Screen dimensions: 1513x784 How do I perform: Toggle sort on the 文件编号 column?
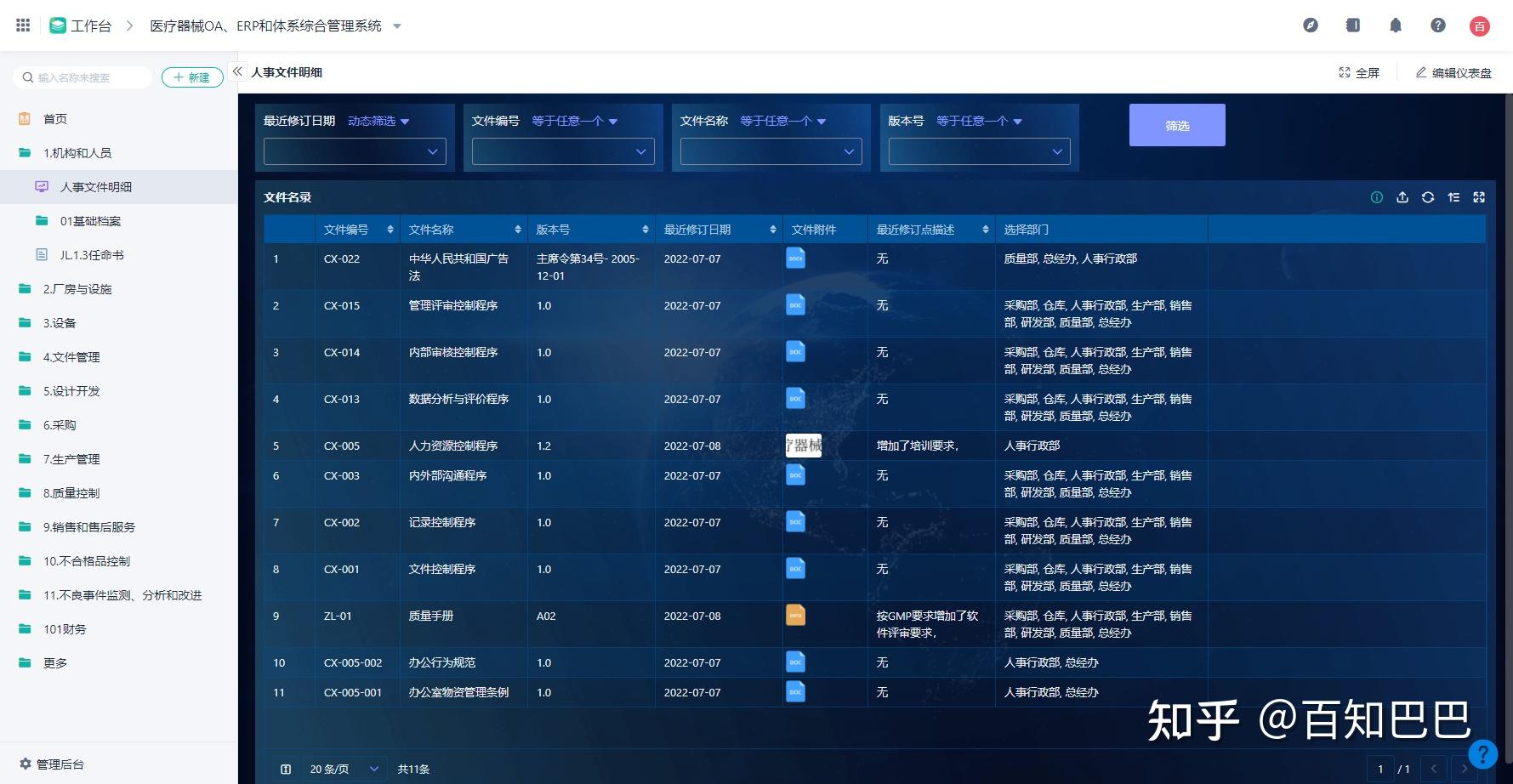[391, 229]
